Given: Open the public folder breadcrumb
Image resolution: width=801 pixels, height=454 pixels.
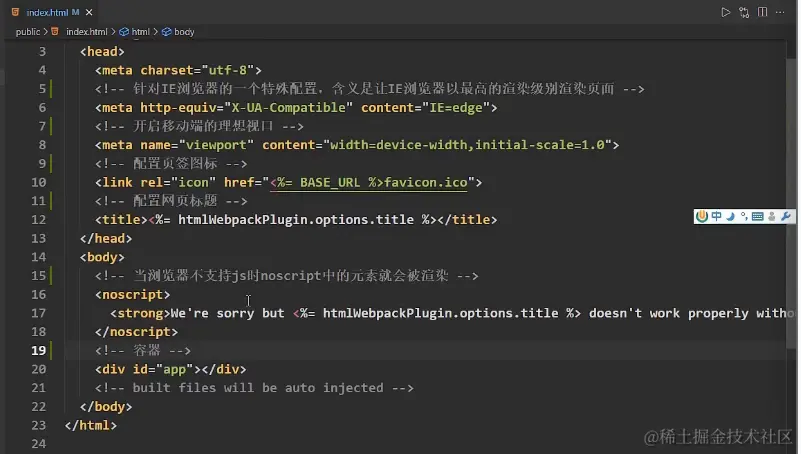Looking at the screenshot, I should click(28, 32).
